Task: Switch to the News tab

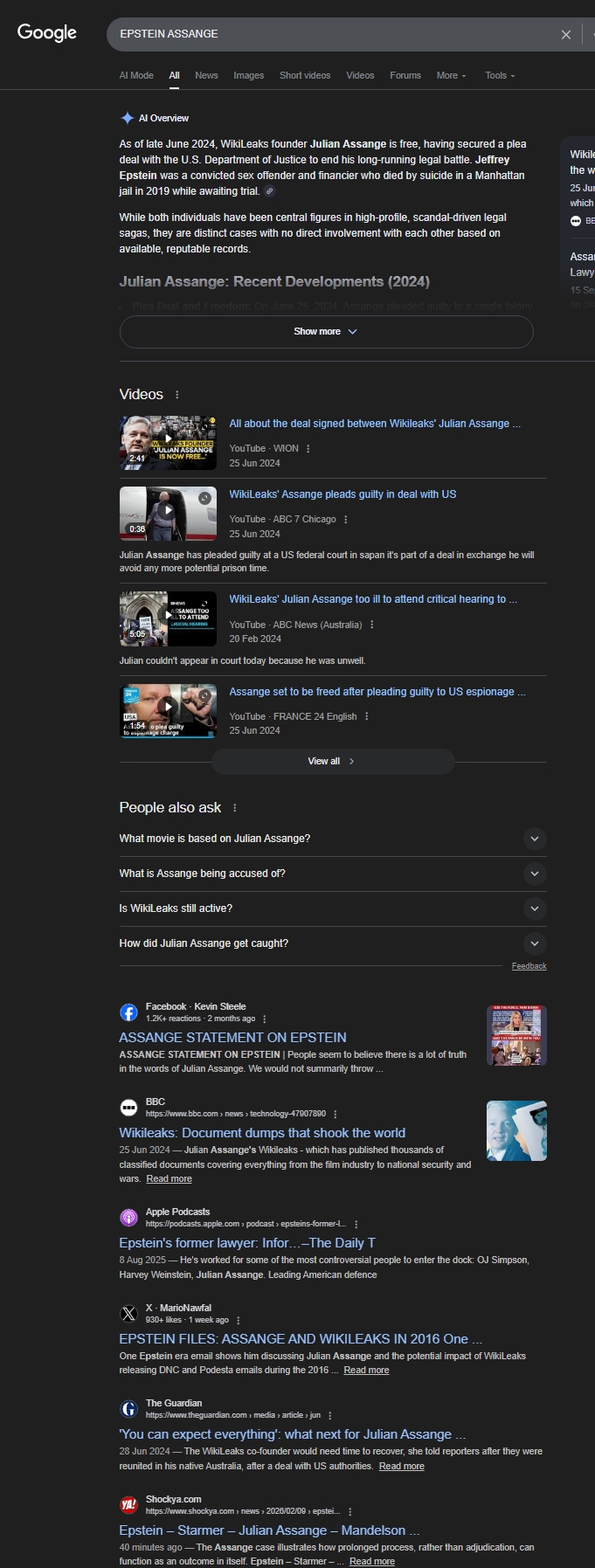Action: pos(206,76)
